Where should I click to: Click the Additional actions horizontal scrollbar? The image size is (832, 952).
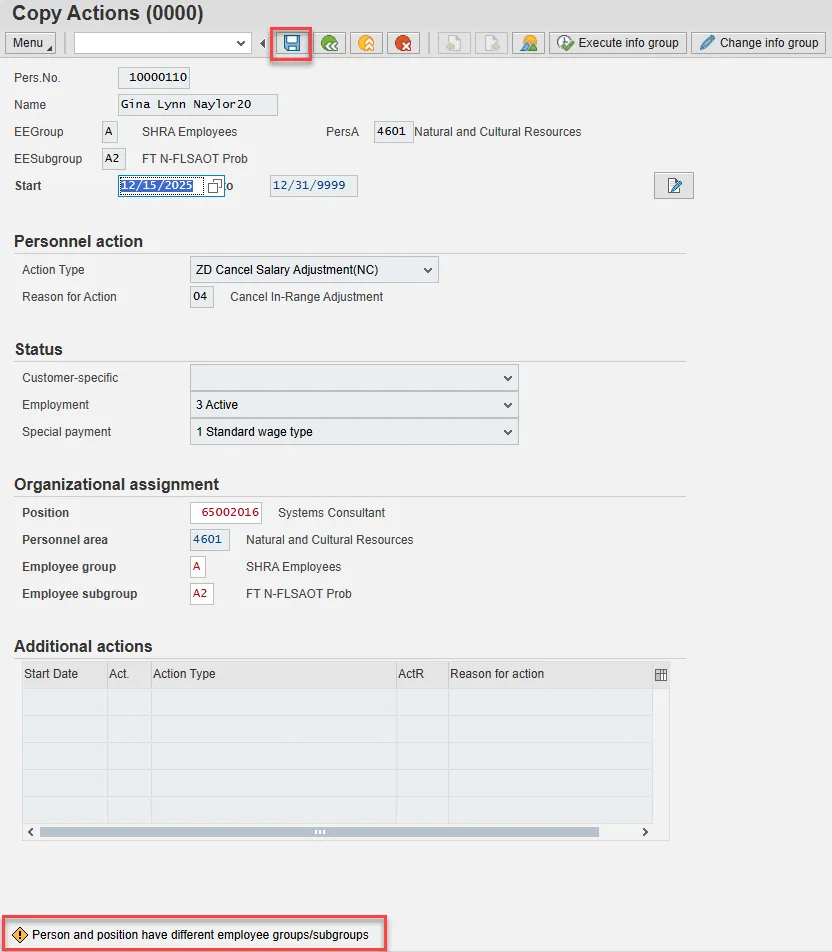pos(319,832)
